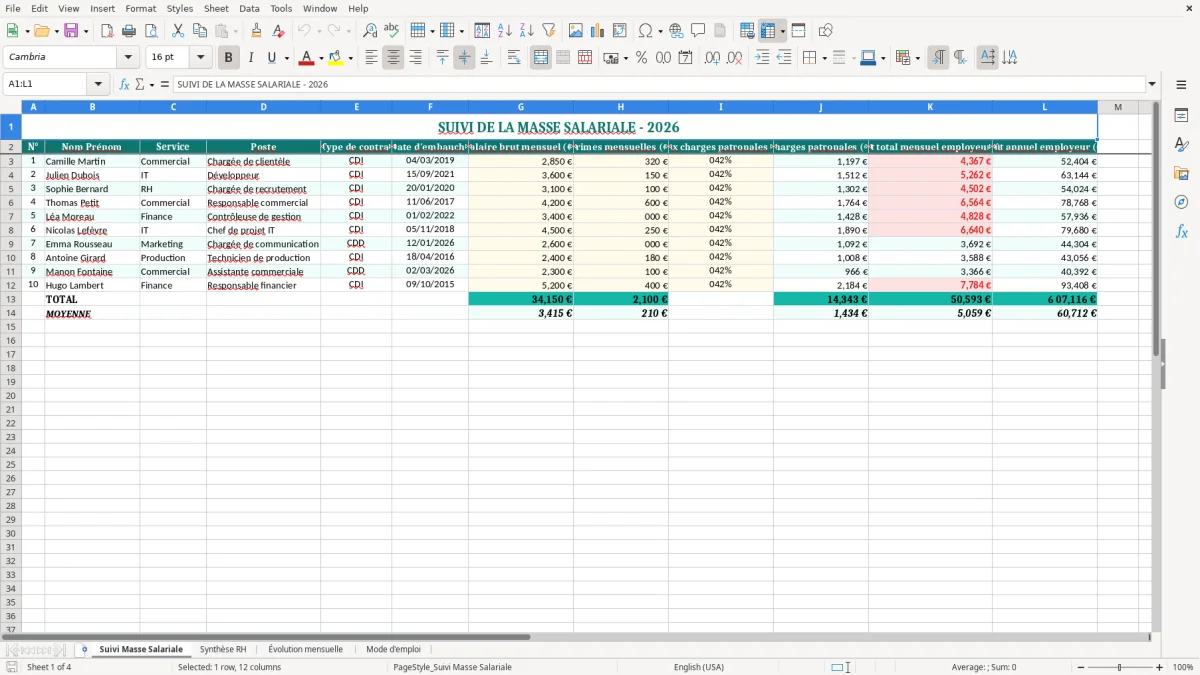Sort ascending A to Z

click(505, 31)
